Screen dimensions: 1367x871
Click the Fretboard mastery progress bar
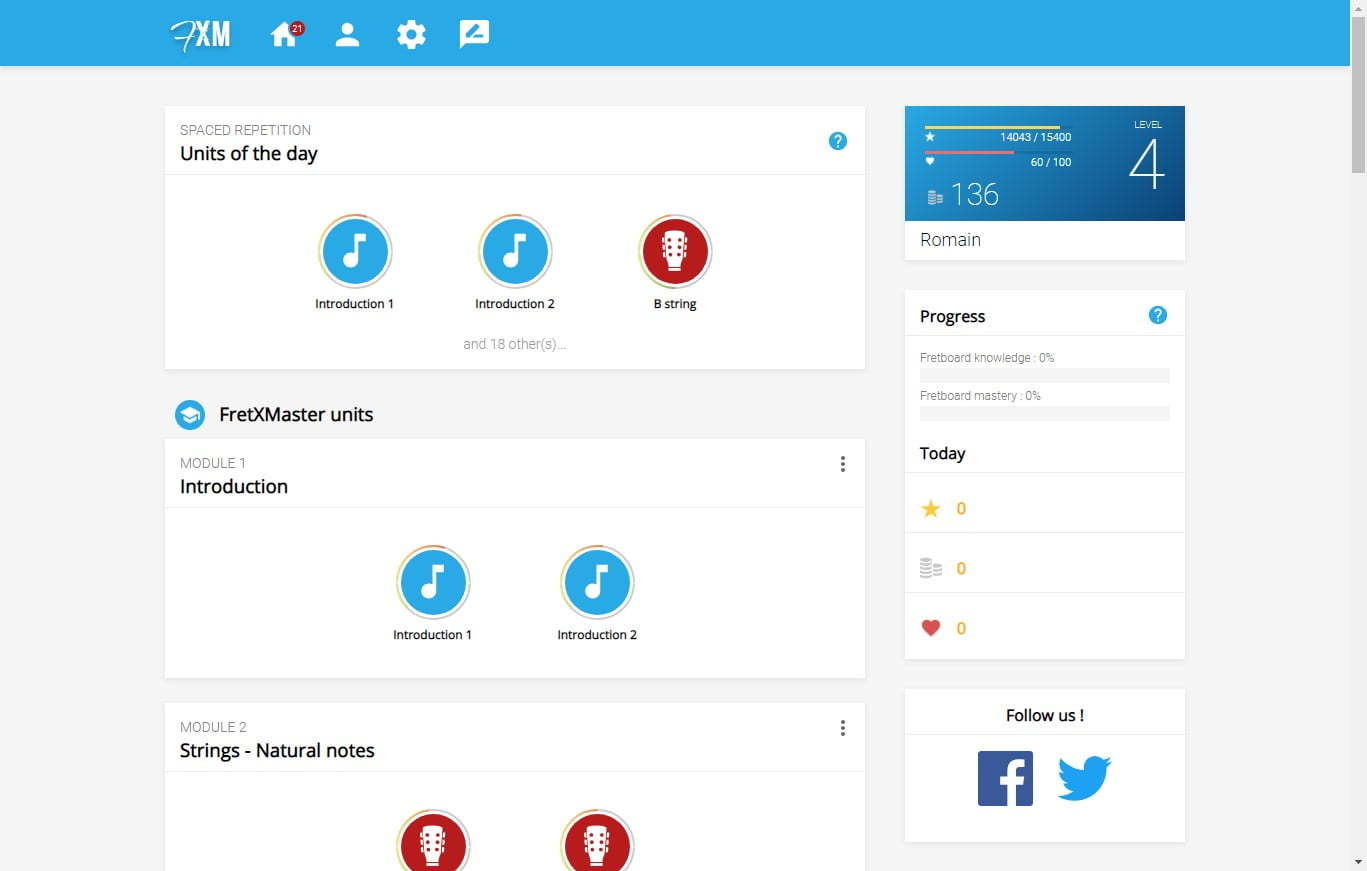pyautogui.click(x=1045, y=413)
